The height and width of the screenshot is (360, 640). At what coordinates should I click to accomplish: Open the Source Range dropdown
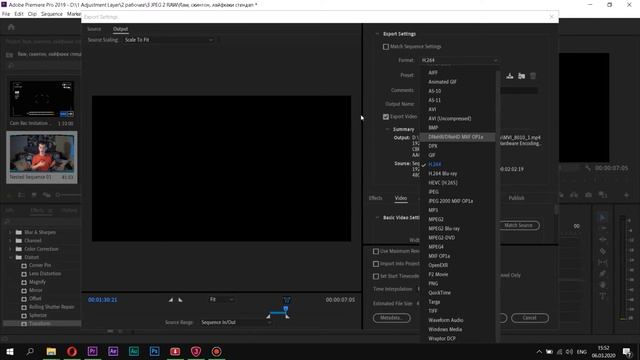(x=236, y=322)
